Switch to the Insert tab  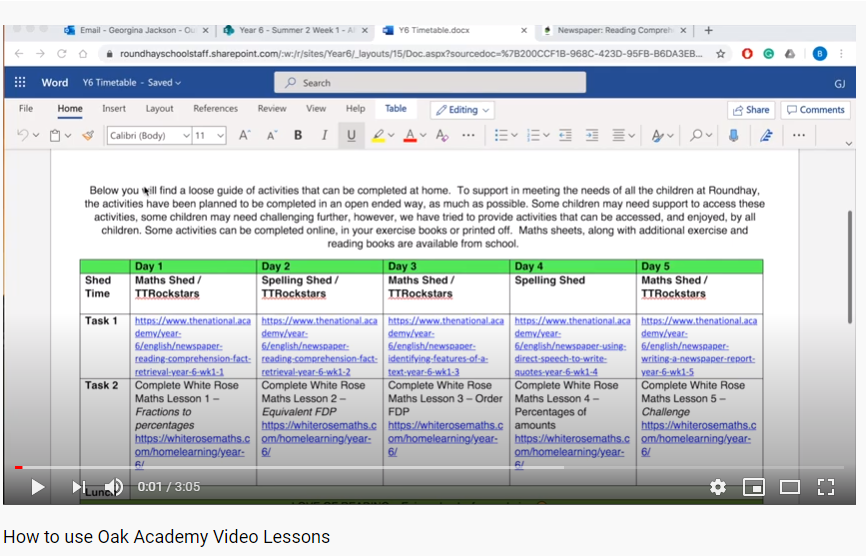pyautogui.click(x=114, y=109)
